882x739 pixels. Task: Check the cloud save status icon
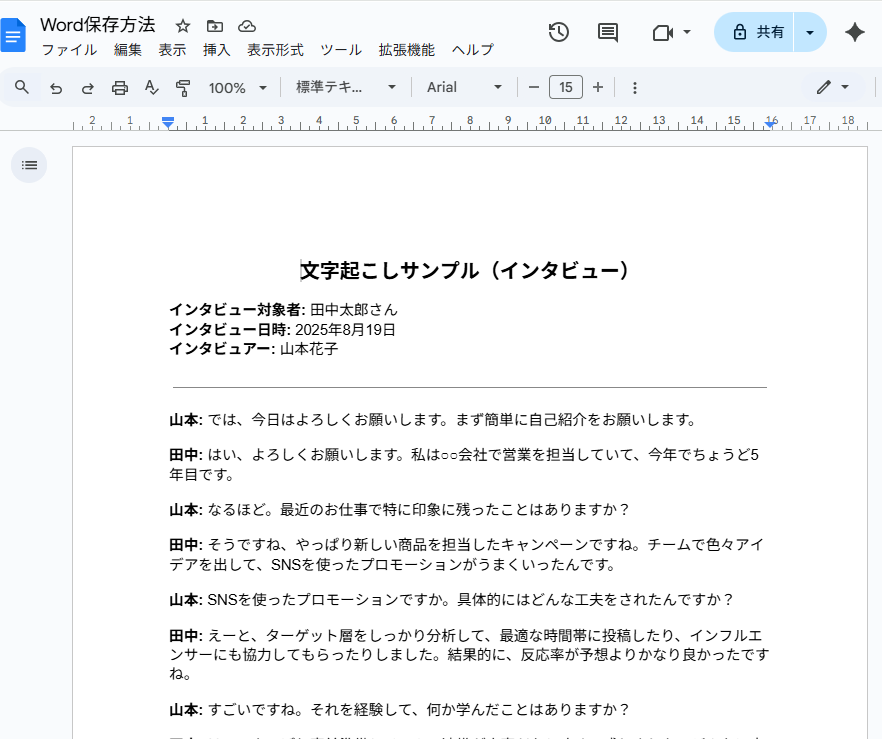click(x=247, y=26)
